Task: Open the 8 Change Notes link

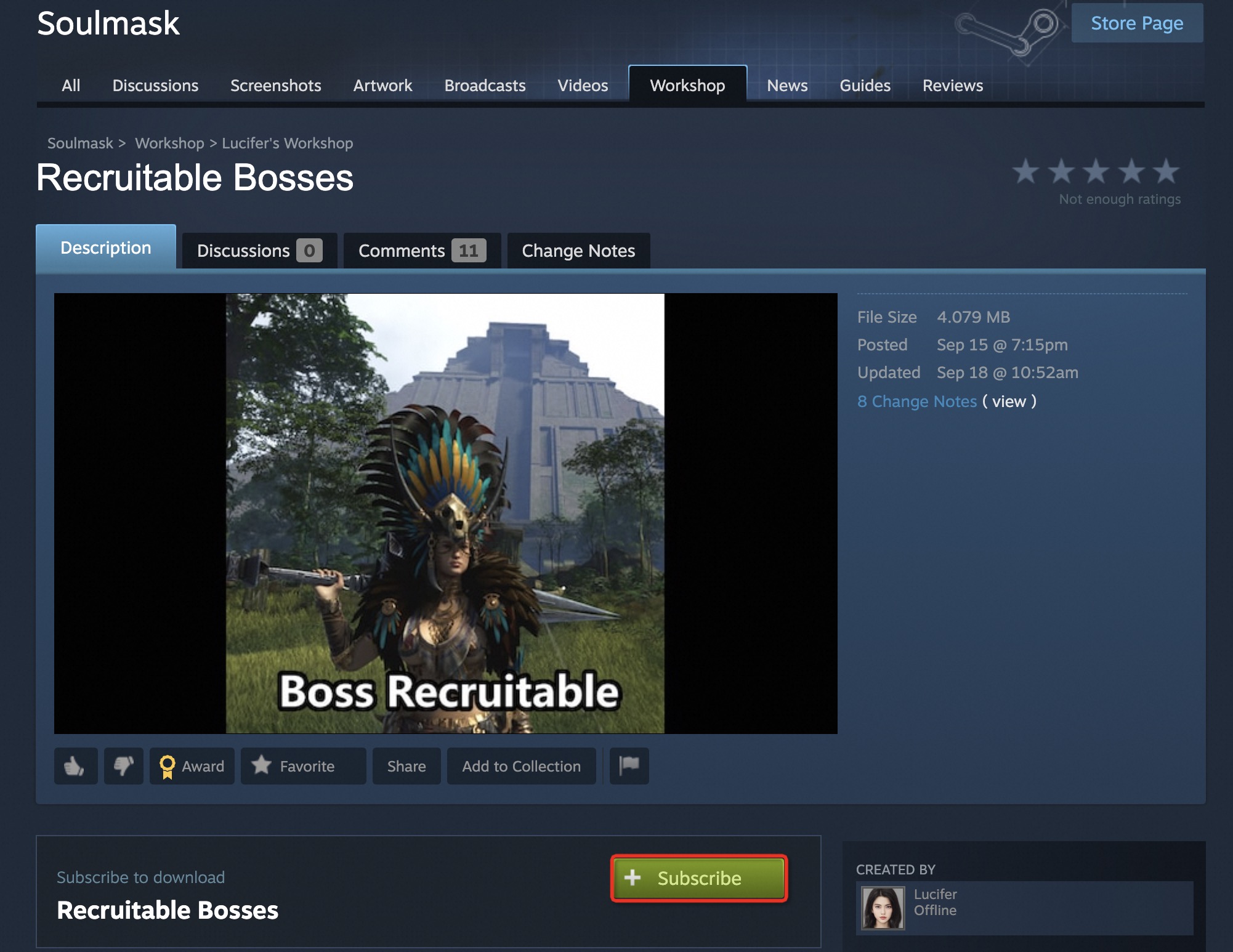Action: coord(916,401)
